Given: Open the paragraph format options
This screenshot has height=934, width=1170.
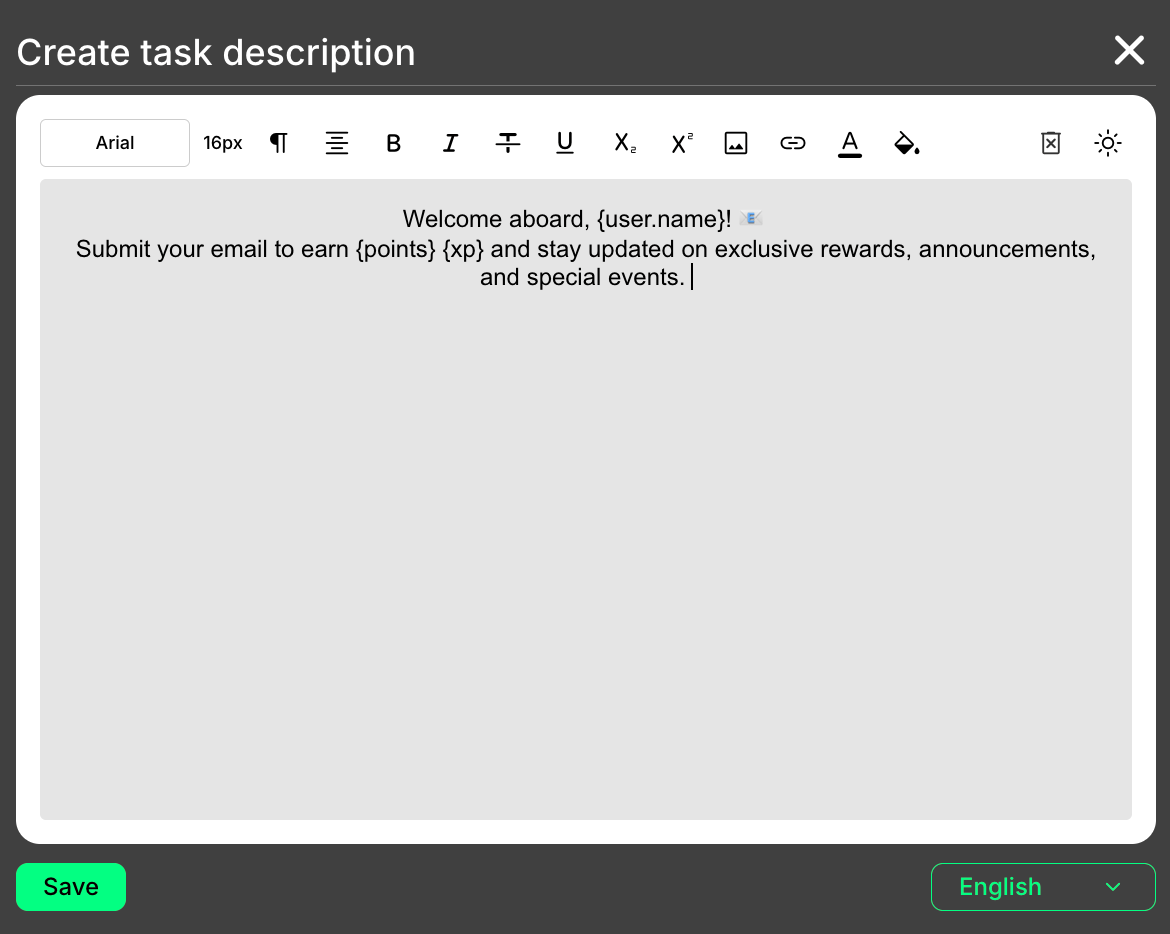Looking at the screenshot, I should (279, 142).
